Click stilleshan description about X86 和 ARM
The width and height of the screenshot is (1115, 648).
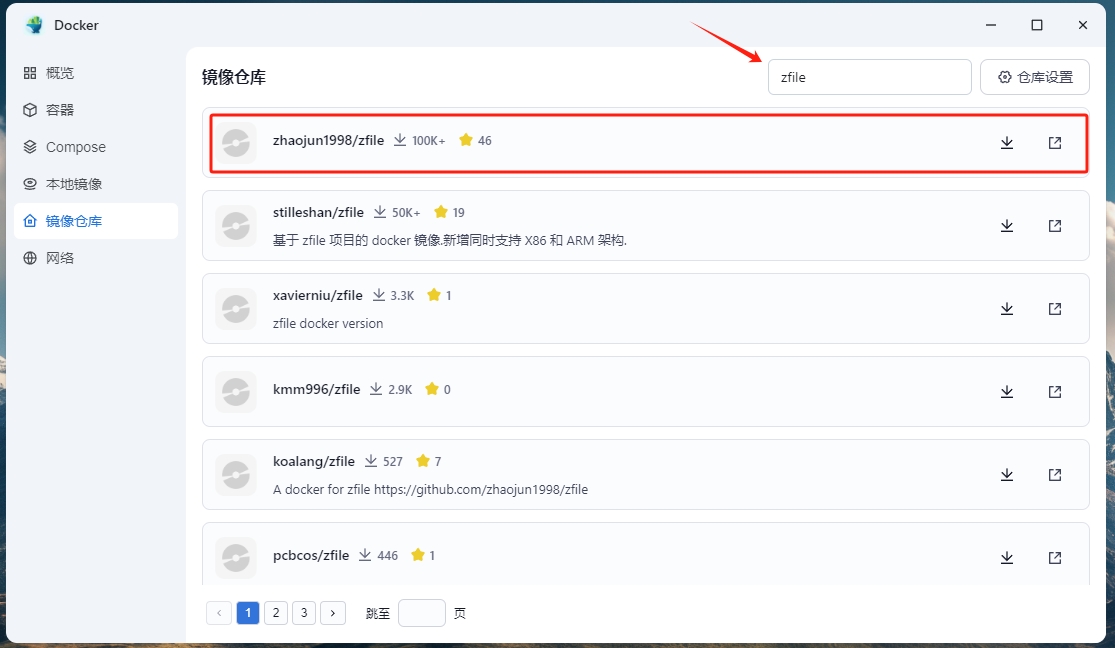pyautogui.click(x=450, y=240)
